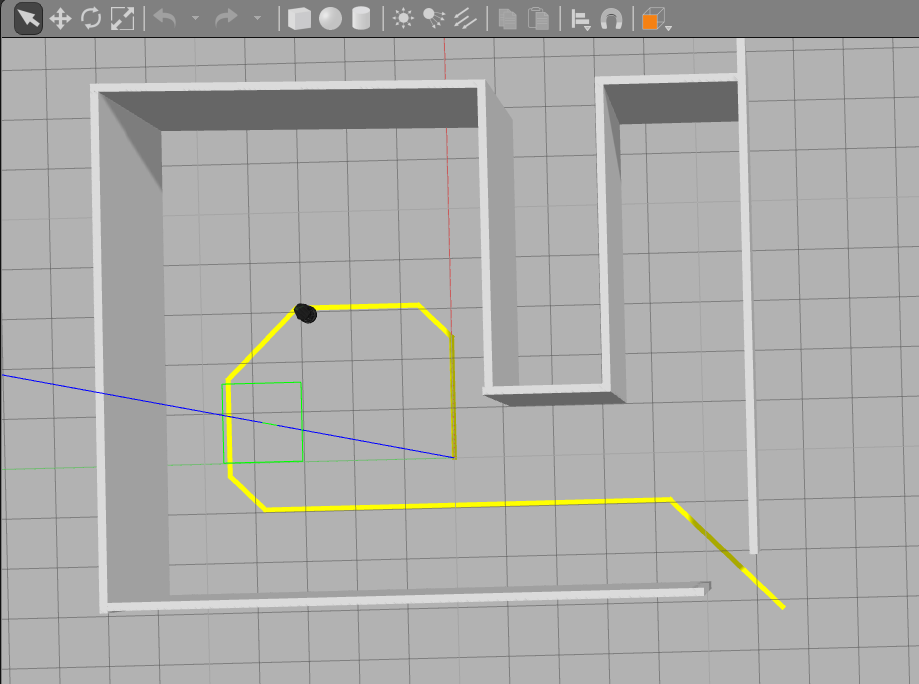Activate the translate mode tool

(x=60, y=19)
